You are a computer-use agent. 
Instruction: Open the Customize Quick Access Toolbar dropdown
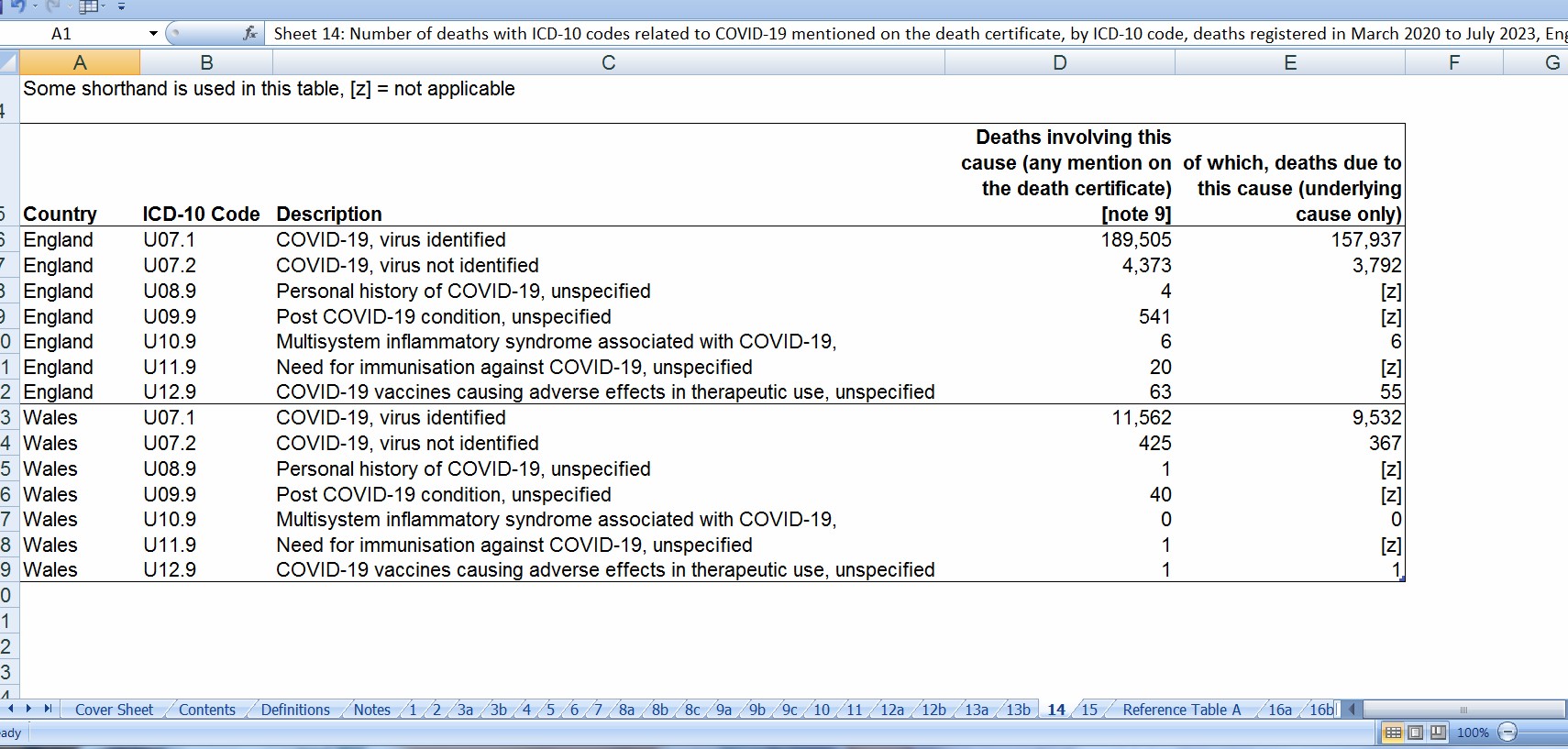[x=121, y=6]
